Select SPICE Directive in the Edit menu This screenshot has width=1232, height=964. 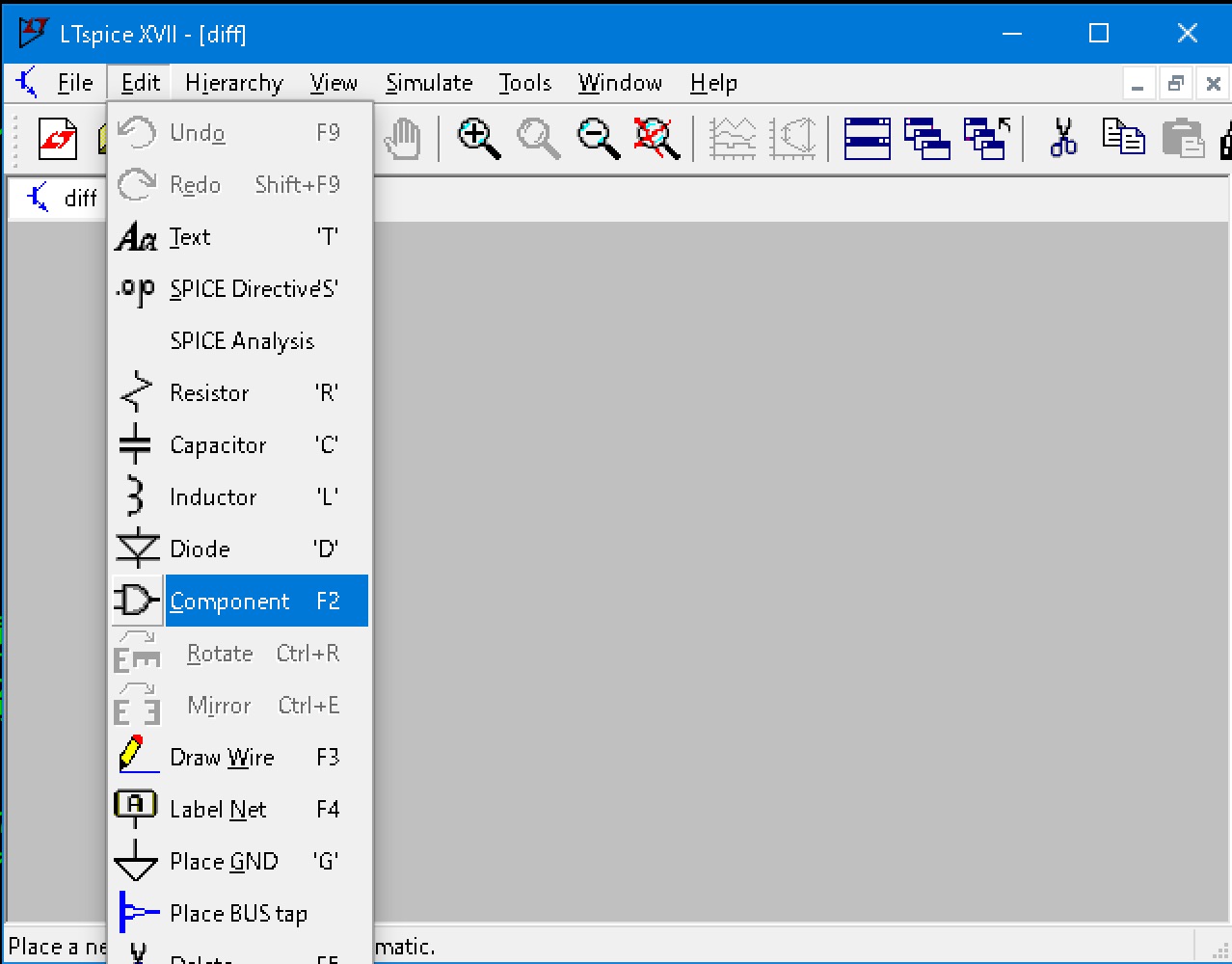[240, 288]
